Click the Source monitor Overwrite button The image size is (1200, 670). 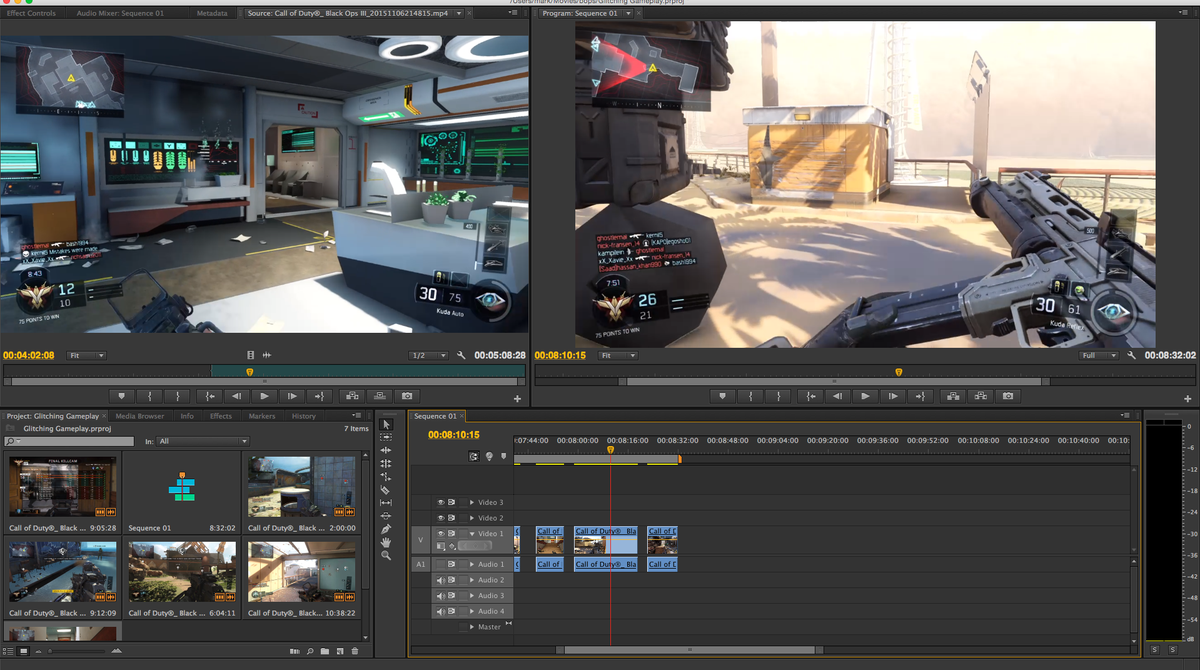[379, 396]
